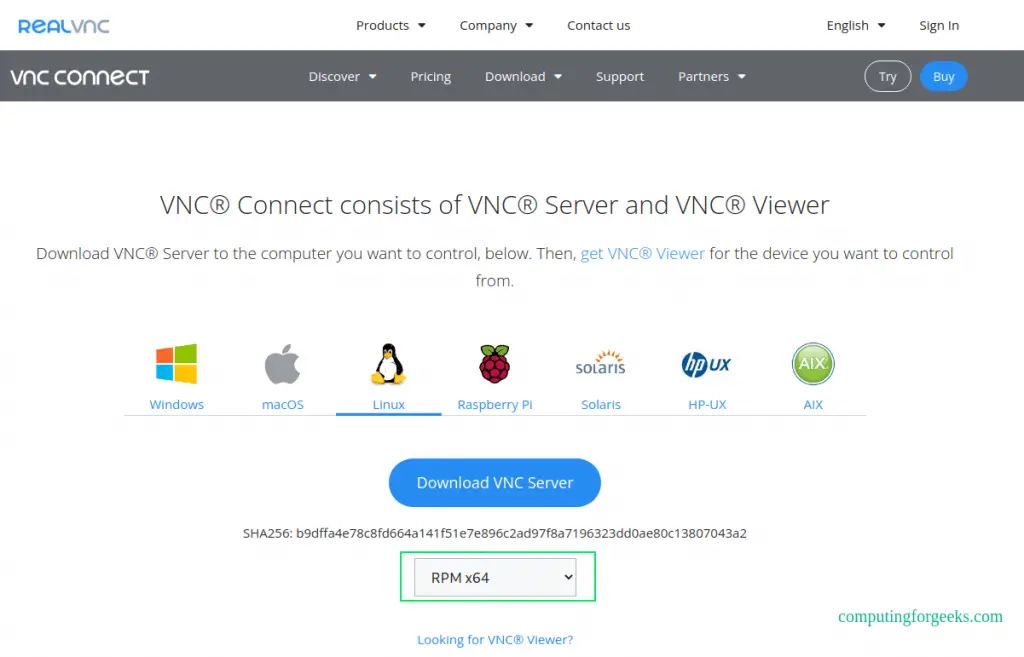
Task: Follow the get VNC Viewer link
Action: tap(643, 253)
